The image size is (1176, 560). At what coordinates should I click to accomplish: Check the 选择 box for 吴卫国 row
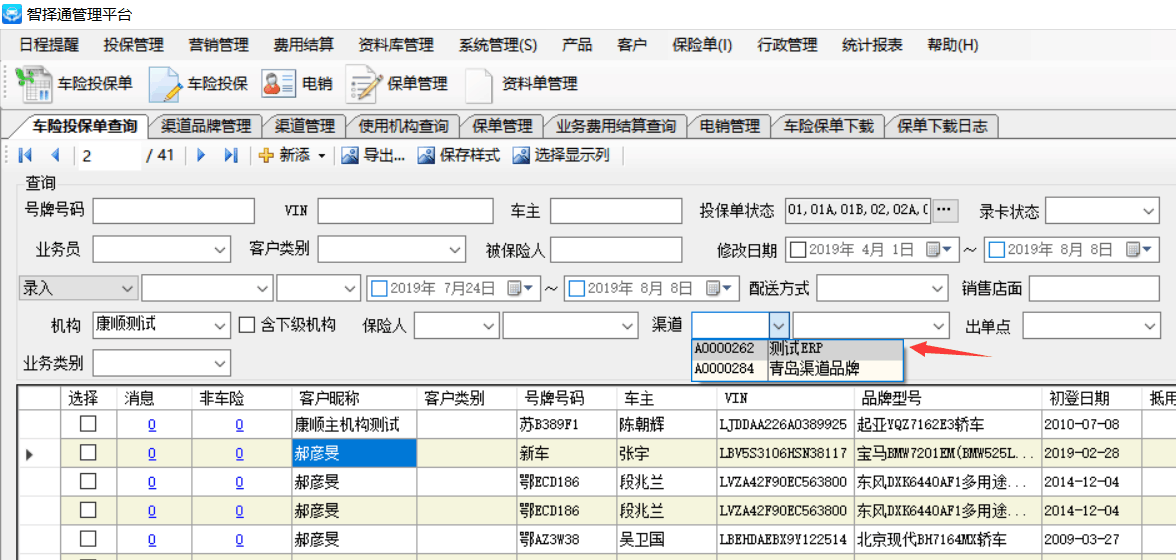point(88,538)
